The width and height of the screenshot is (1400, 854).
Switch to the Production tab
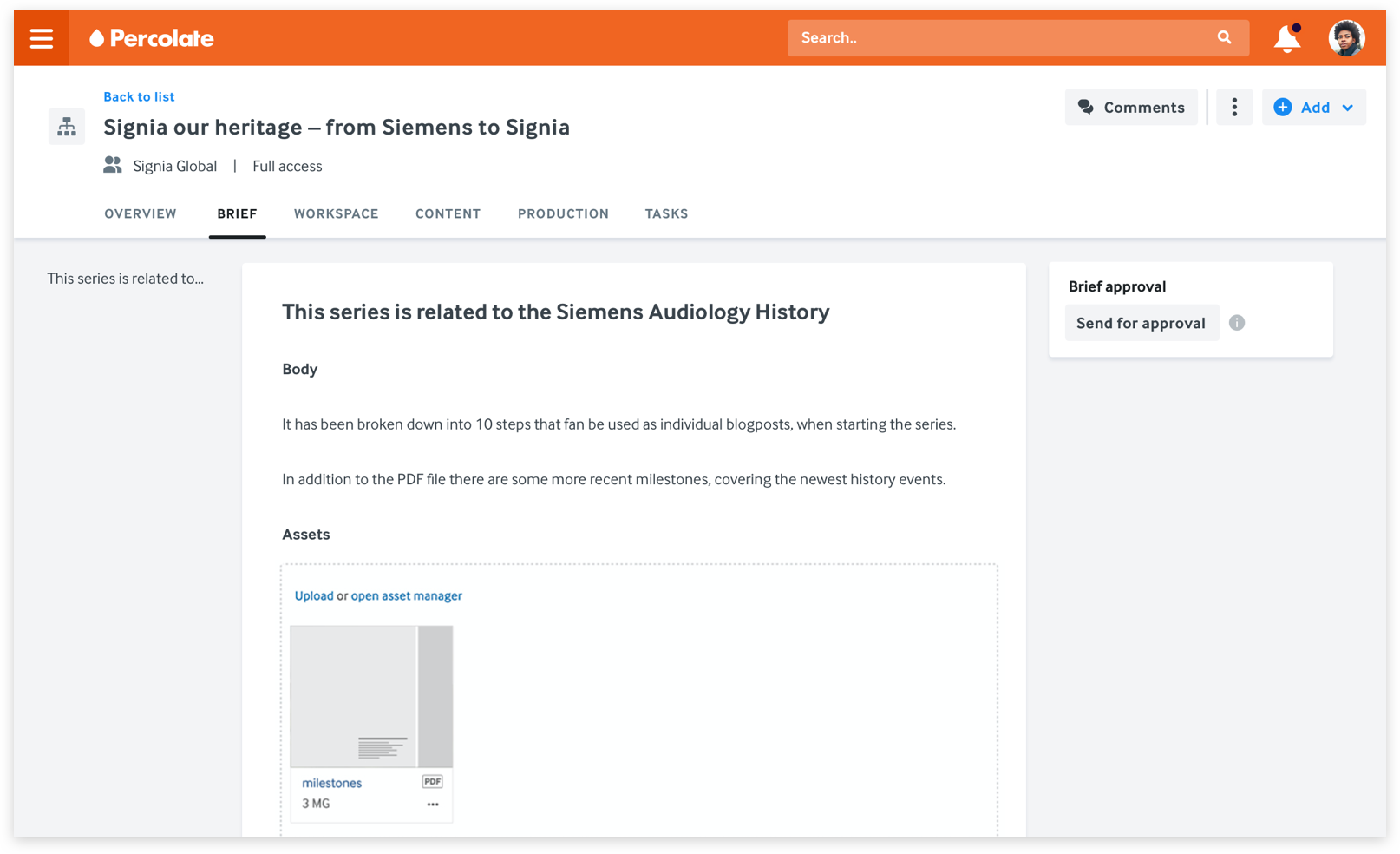563,213
